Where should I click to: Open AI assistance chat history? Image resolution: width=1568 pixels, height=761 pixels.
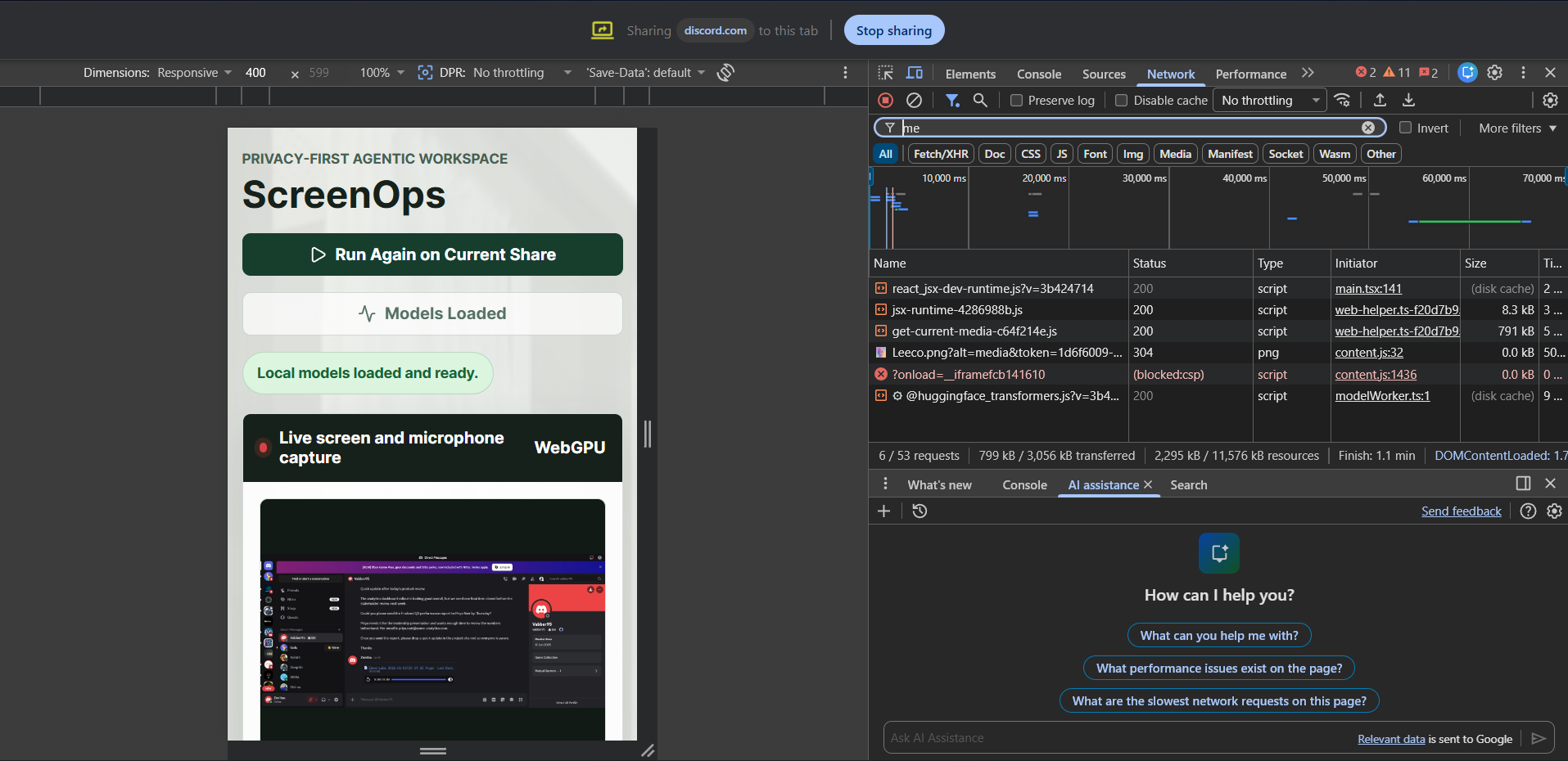920,511
